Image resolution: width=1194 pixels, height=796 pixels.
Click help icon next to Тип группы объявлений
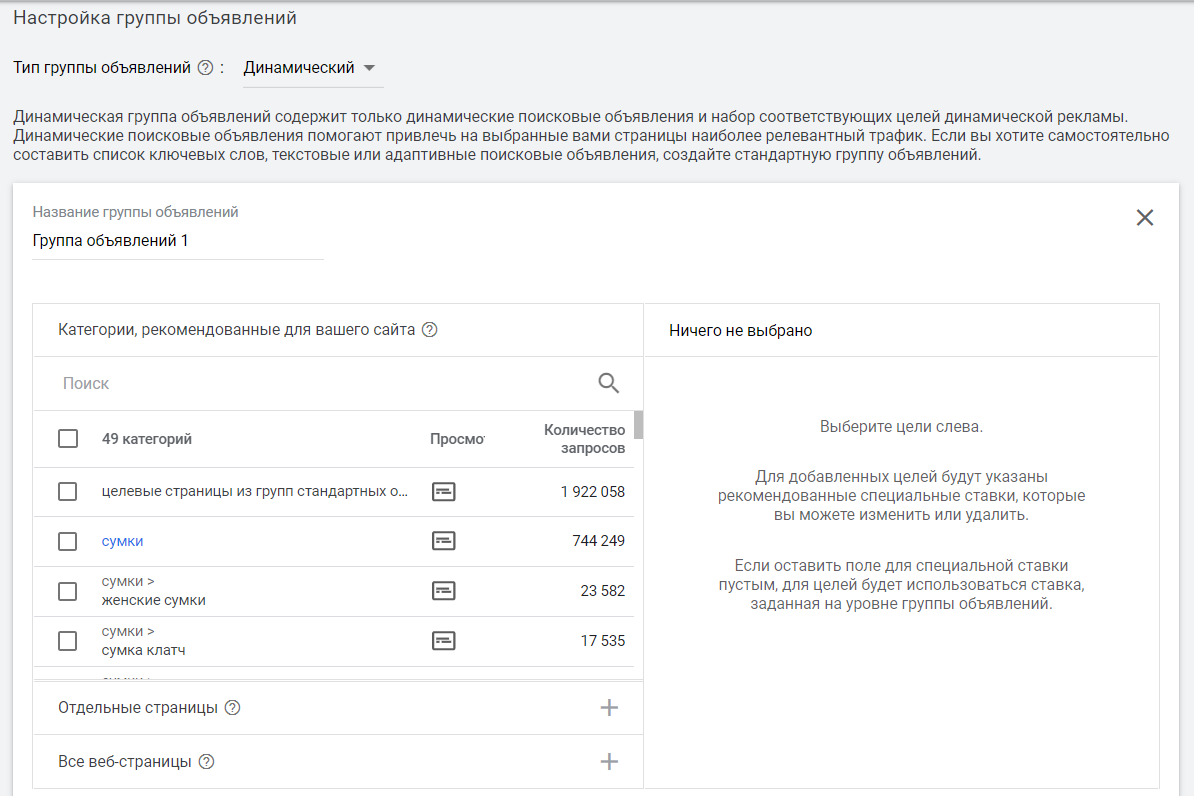(x=205, y=68)
